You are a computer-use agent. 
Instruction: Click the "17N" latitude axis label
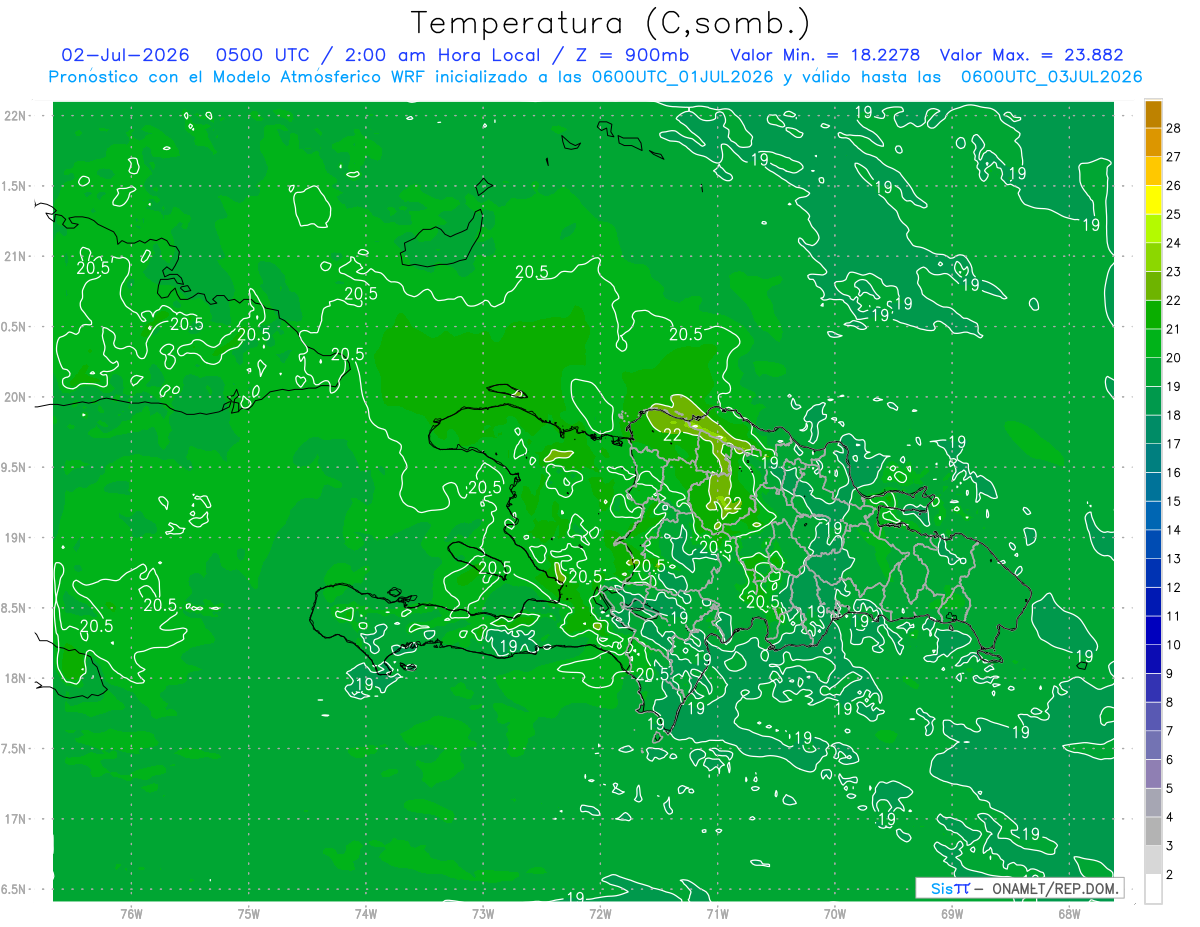coord(17,819)
